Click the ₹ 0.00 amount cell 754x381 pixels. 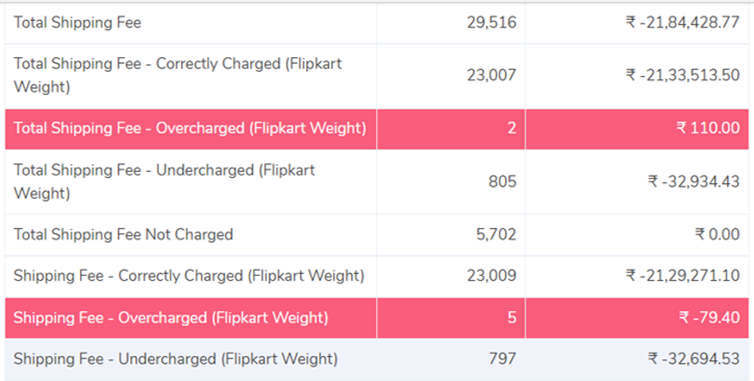click(637, 235)
